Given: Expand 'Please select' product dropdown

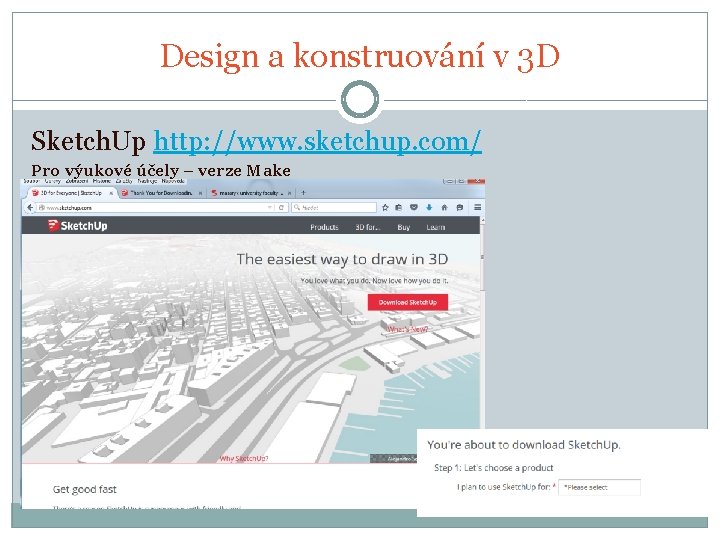Looking at the screenshot, I should 599,487.
